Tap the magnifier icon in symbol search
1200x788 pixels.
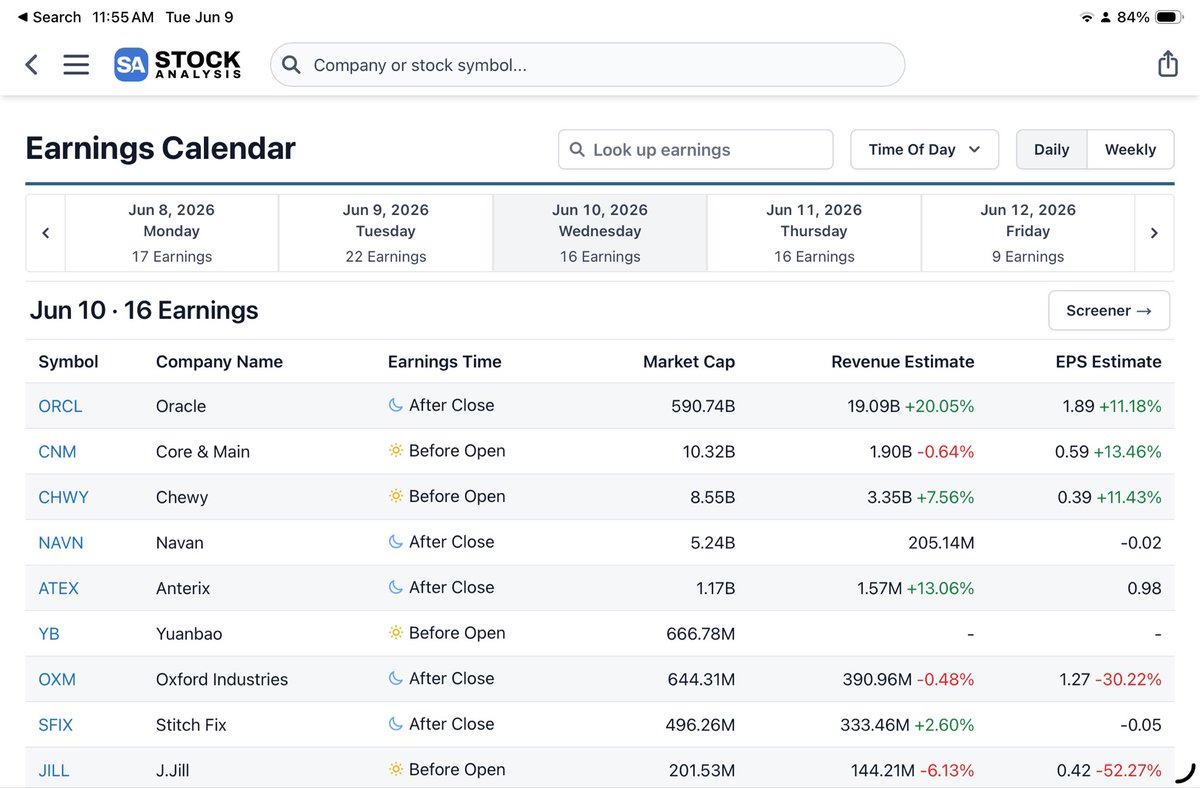coord(291,65)
